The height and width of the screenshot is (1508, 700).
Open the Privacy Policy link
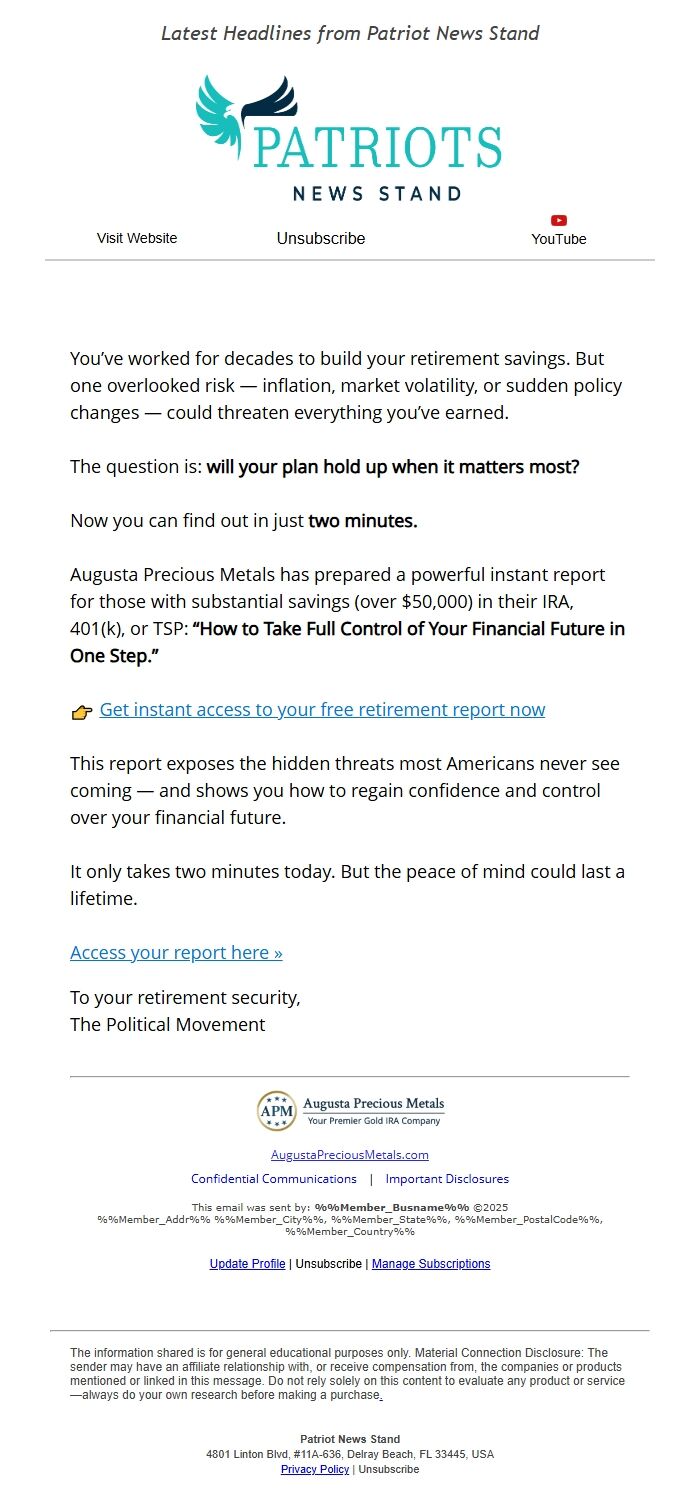(x=315, y=1469)
